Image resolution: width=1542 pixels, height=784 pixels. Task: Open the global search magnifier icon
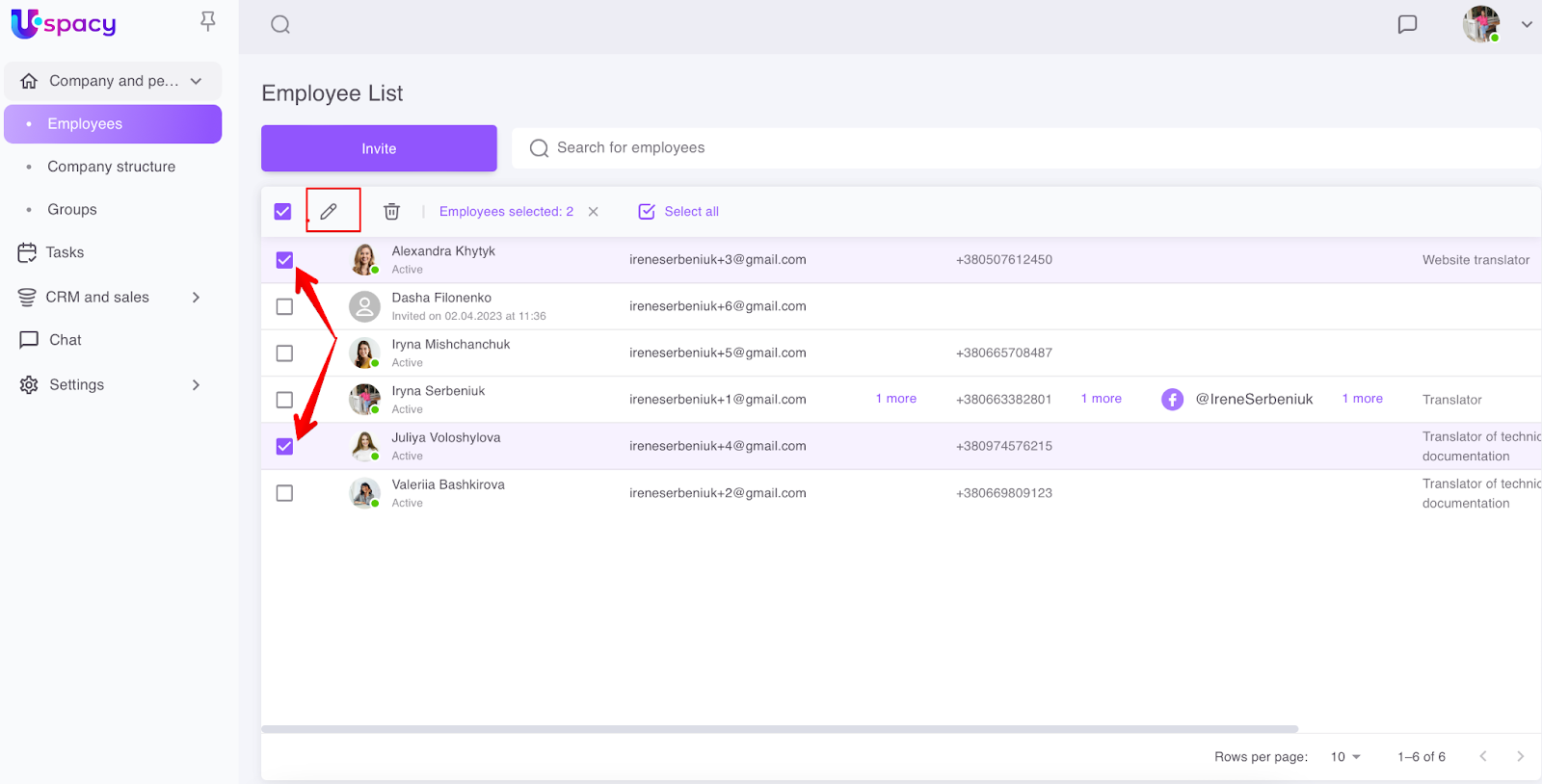280,25
